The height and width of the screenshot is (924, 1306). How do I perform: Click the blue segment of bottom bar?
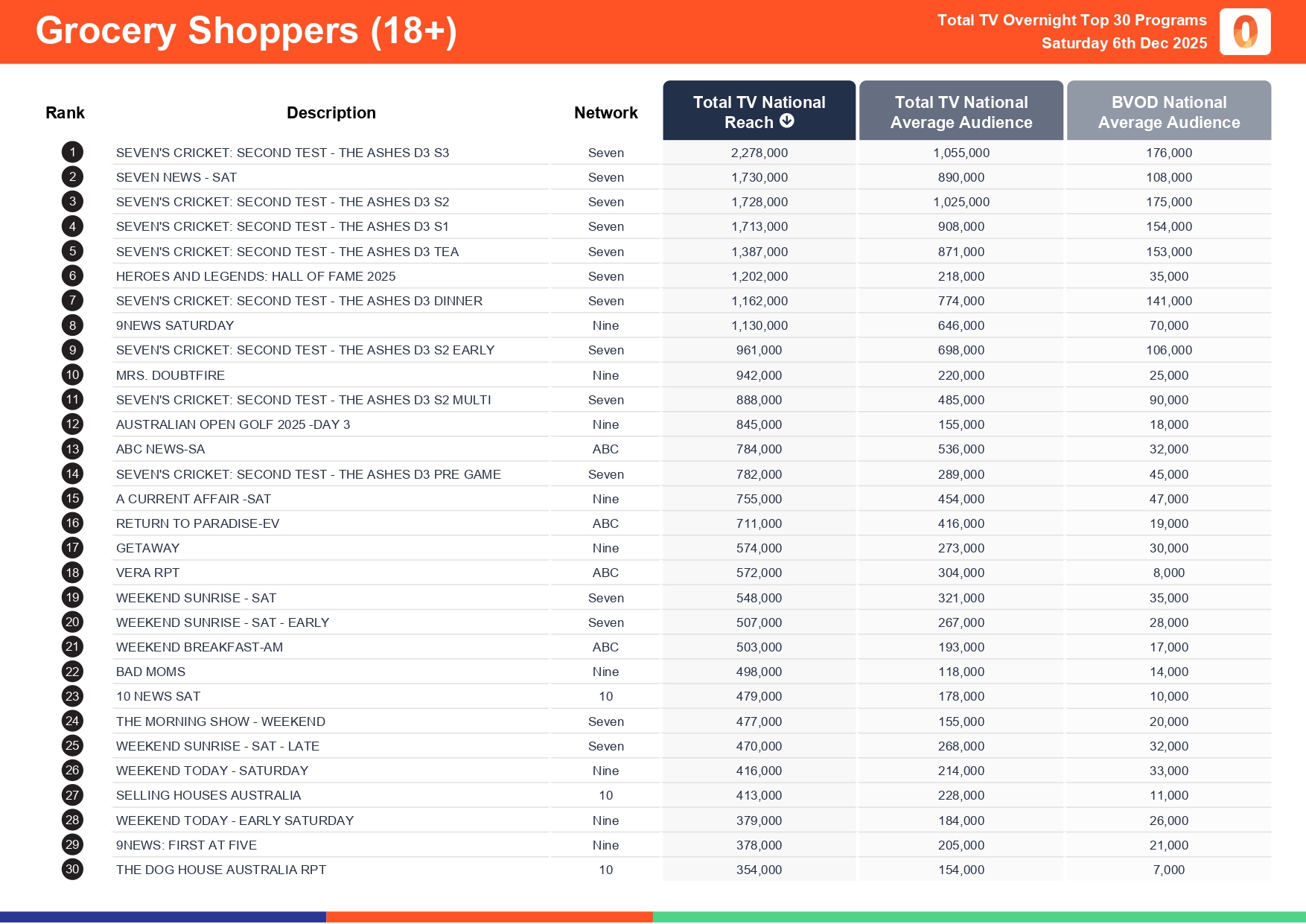(162, 917)
